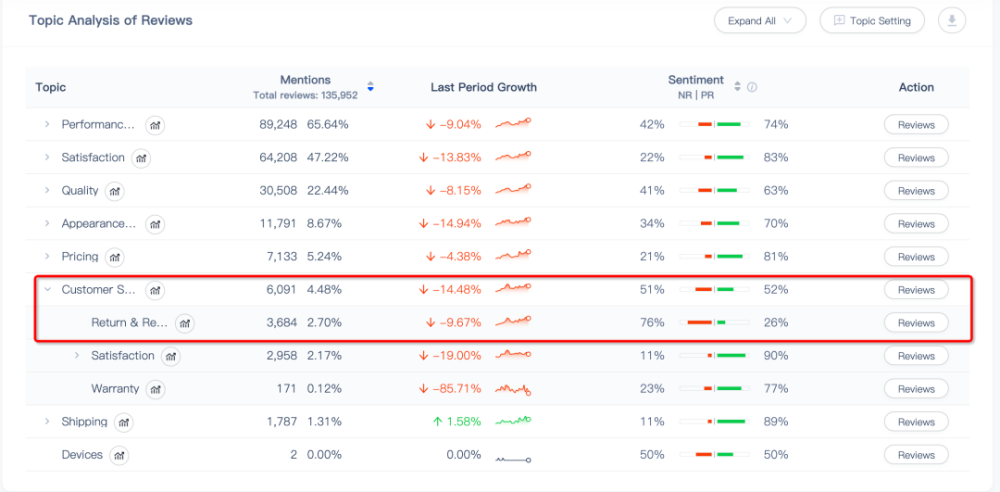Click the 76% negative sentiment value
The width and height of the screenshot is (1000, 492).
tap(652, 323)
